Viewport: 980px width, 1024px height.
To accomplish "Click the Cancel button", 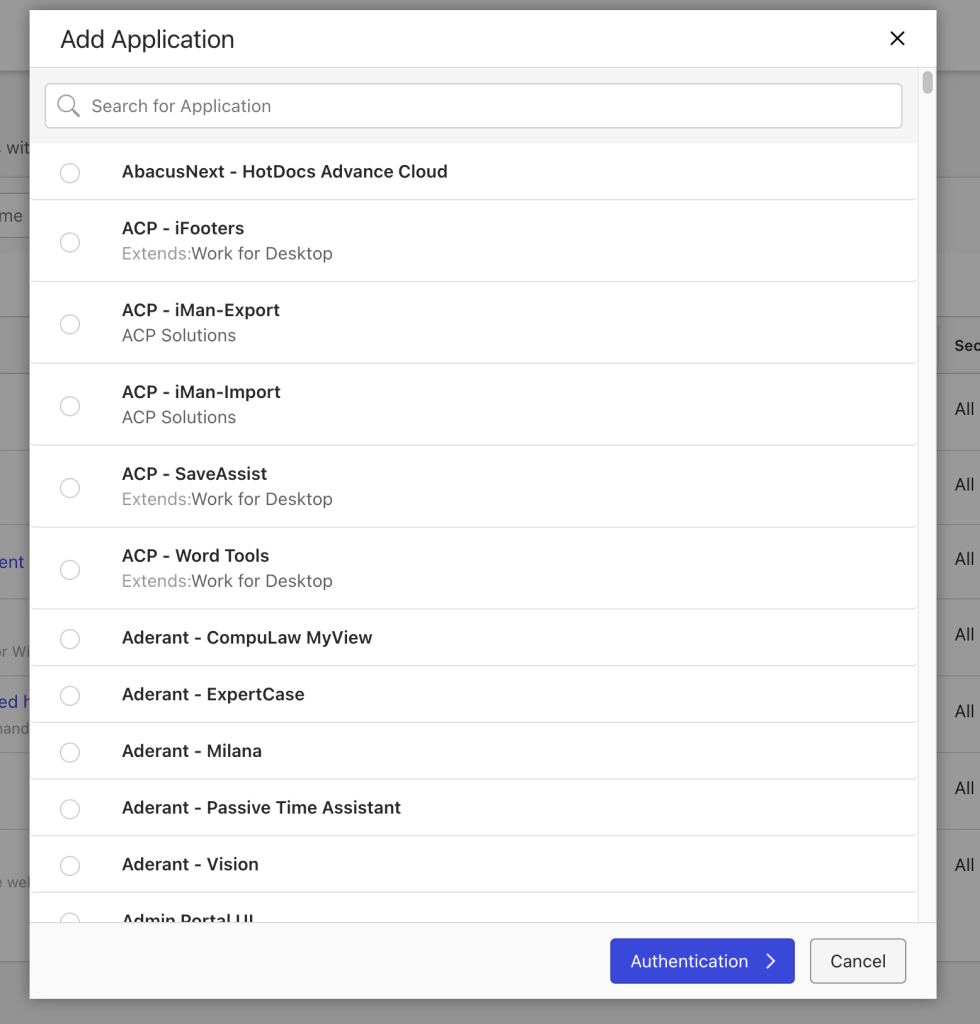I will (857, 961).
